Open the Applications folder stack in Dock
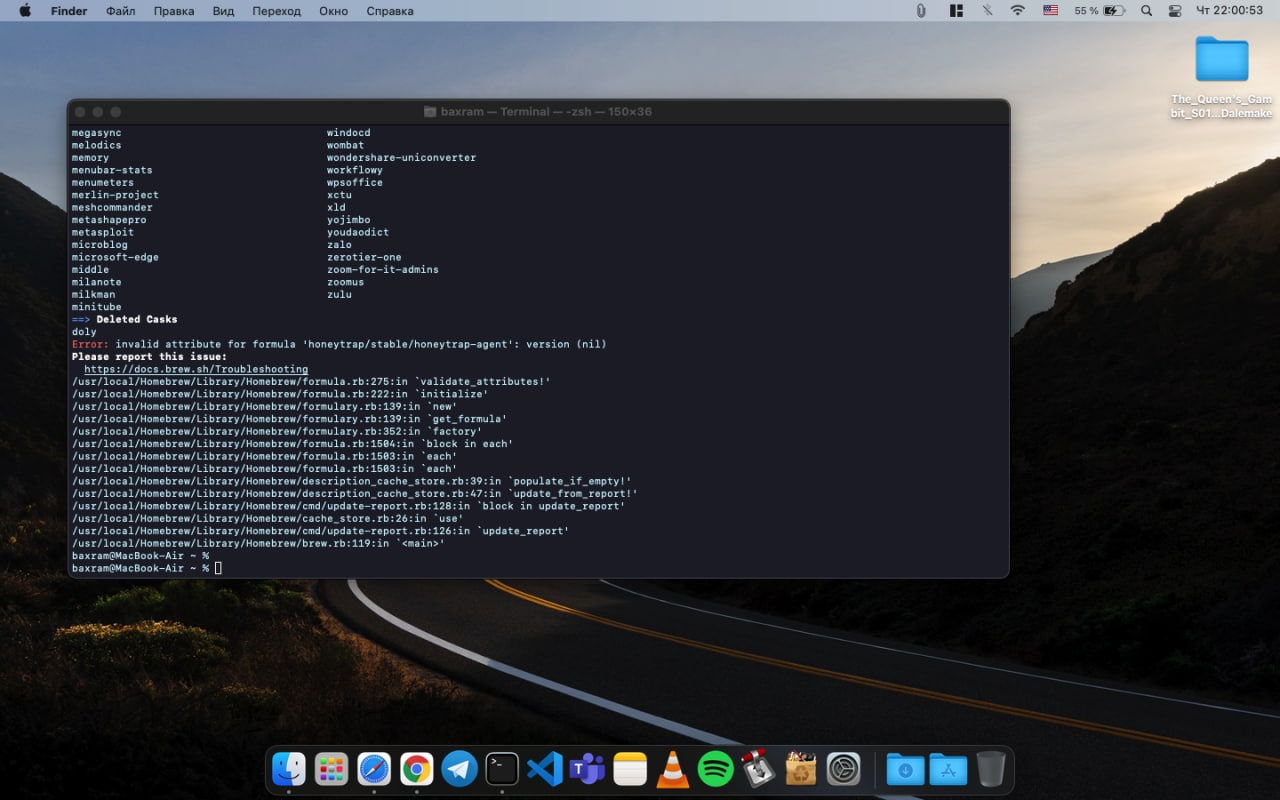The width and height of the screenshot is (1280, 800). coord(948,769)
